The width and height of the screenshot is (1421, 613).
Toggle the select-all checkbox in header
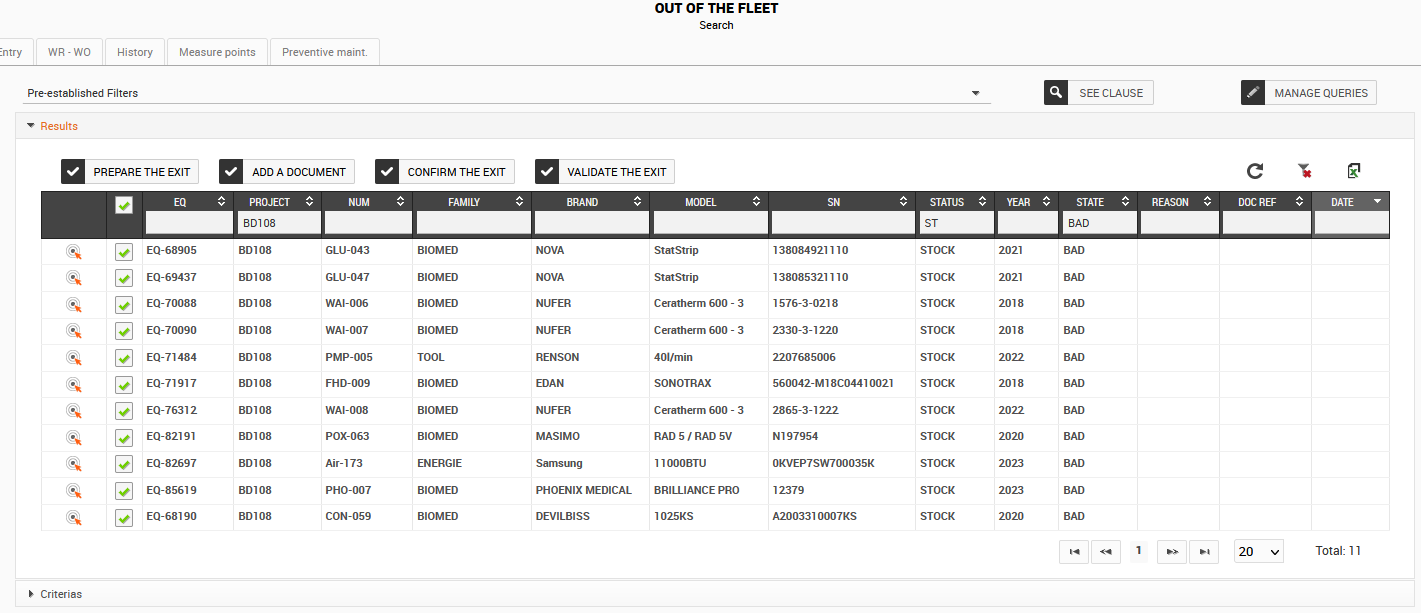(124, 205)
